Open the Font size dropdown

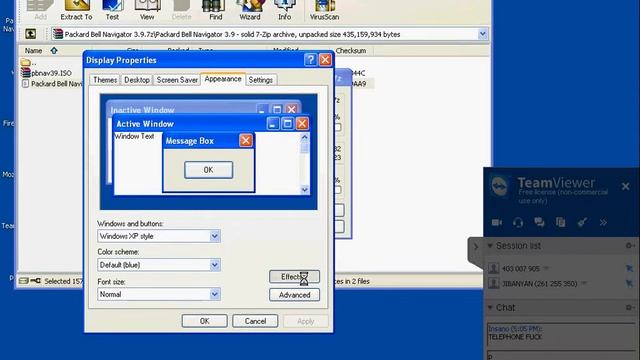pos(215,294)
